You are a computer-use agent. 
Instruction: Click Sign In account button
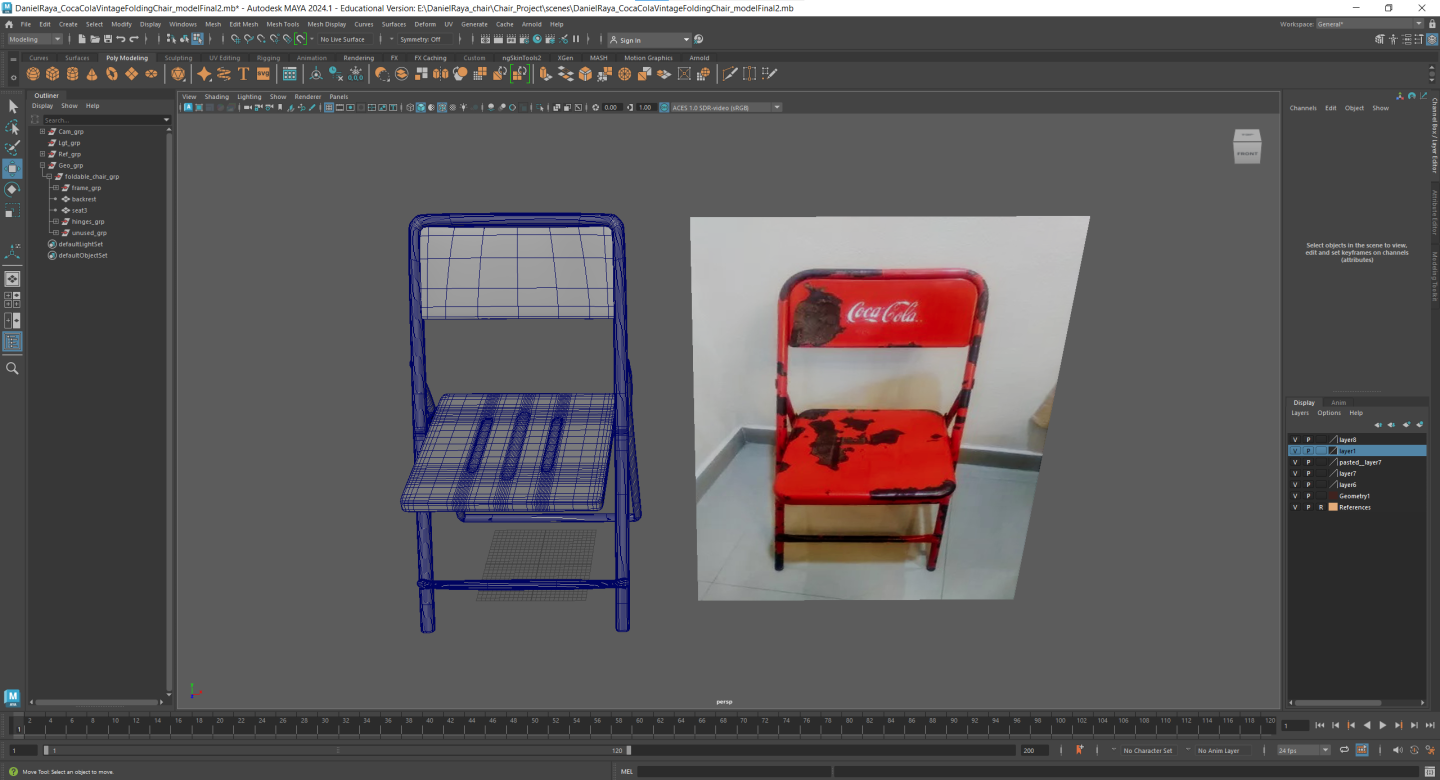[x=650, y=39]
